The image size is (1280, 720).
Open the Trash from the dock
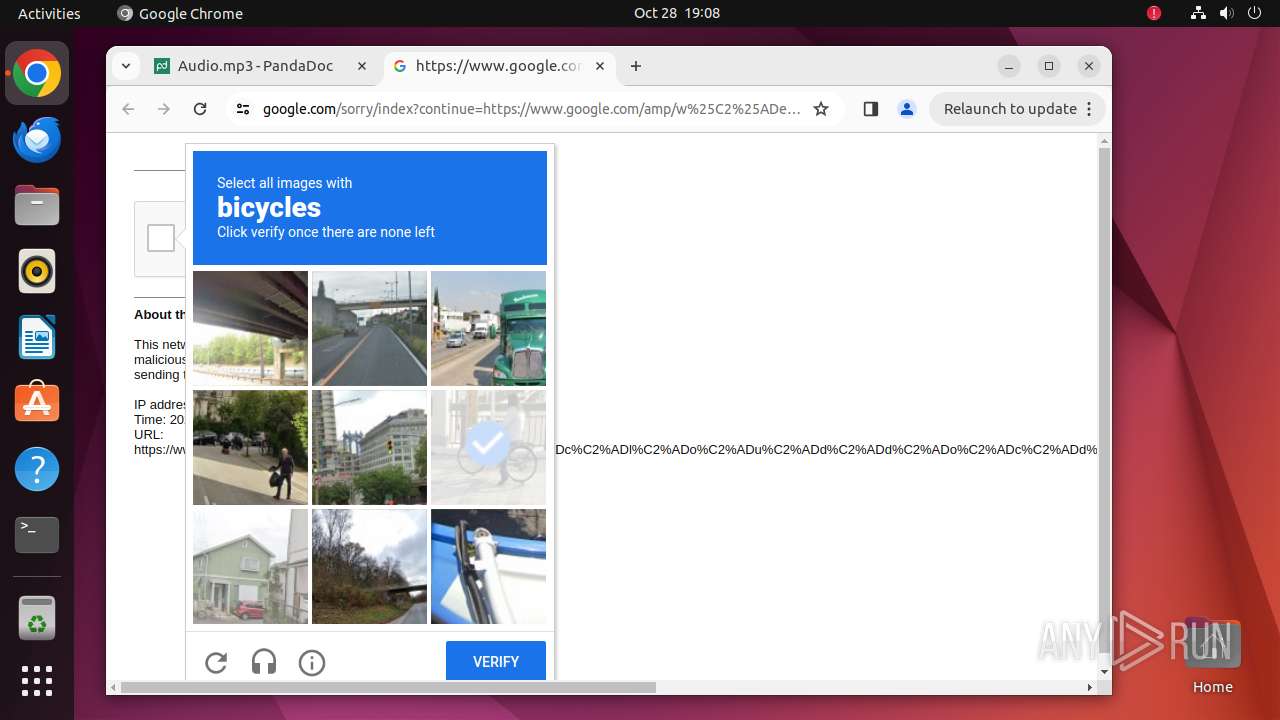(37, 617)
